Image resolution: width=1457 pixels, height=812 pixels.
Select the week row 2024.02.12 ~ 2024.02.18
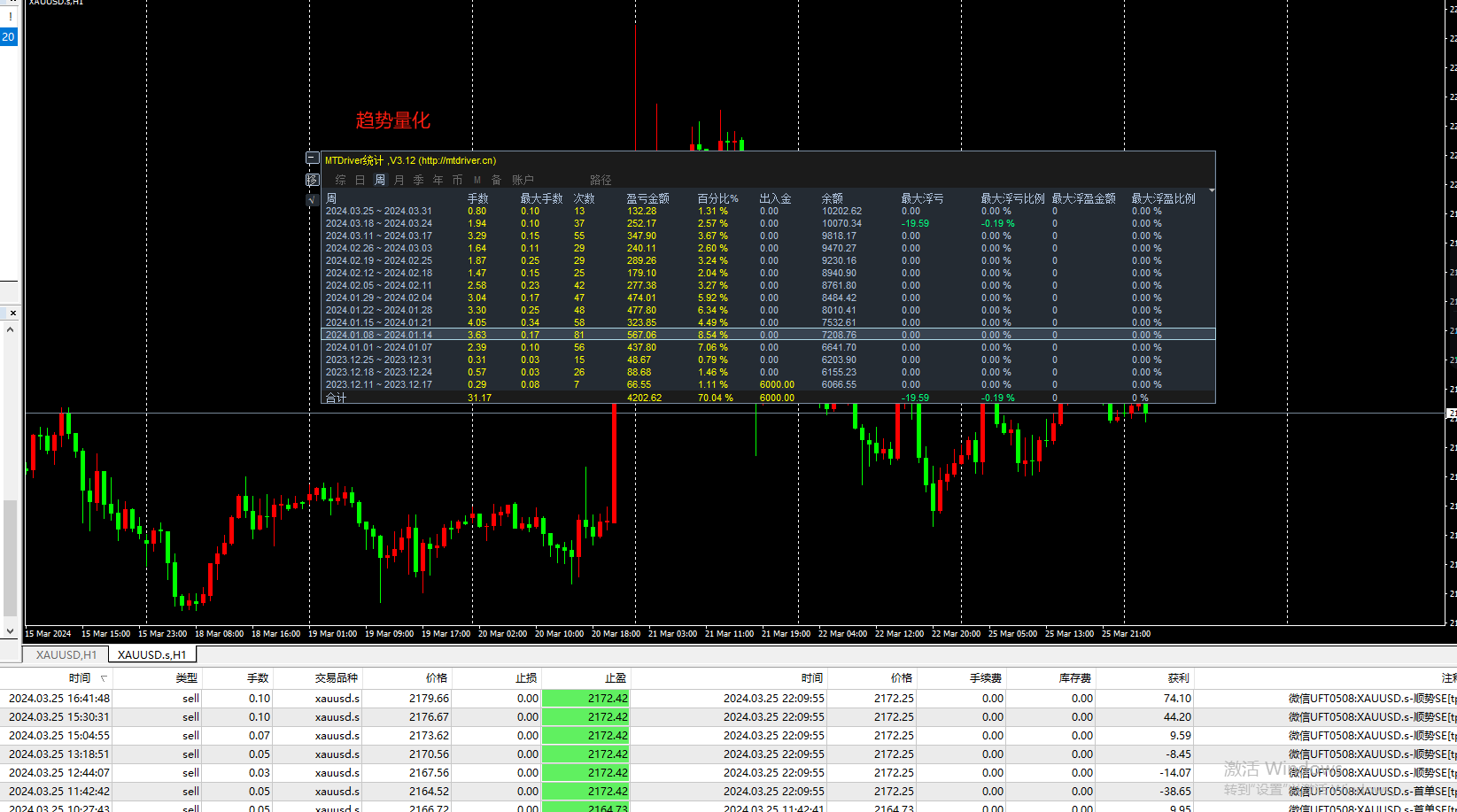768,273
